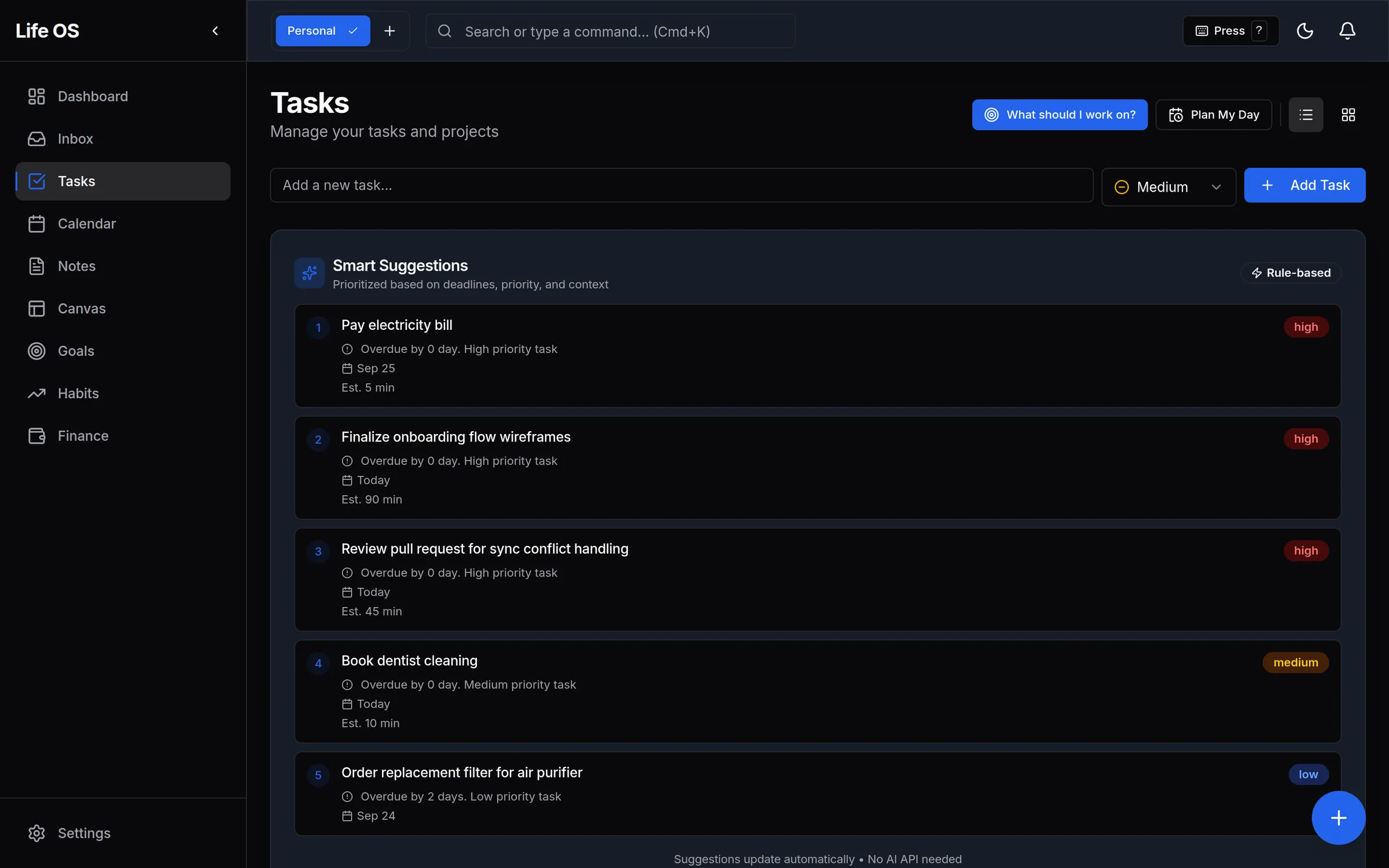This screenshot has width=1389, height=868.
Task: Click the Add Task button
Action: click(x=1305, y=185)
